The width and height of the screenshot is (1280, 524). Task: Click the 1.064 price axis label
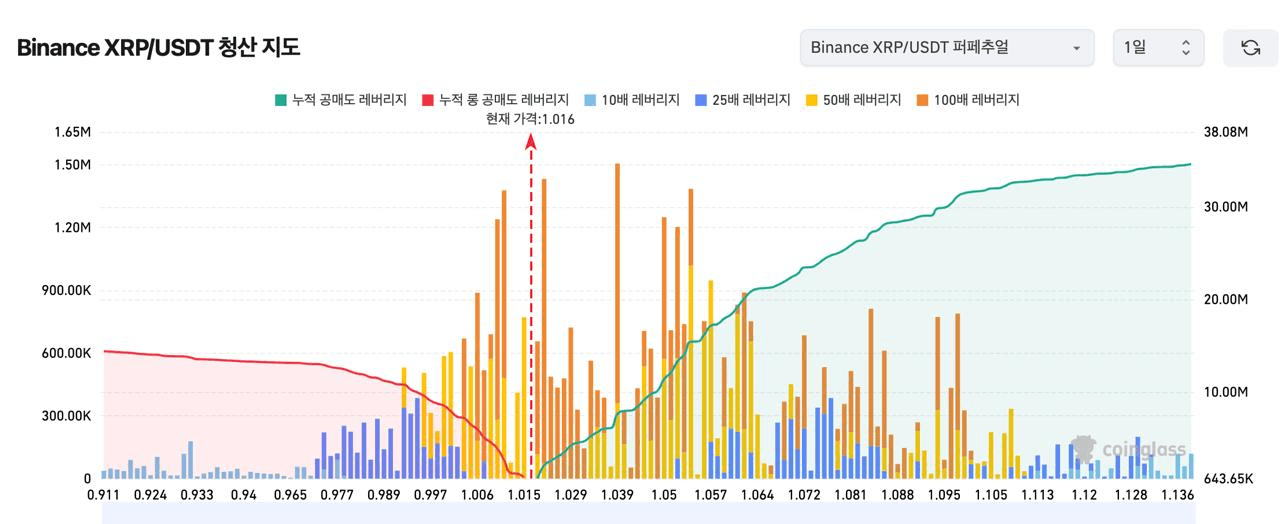pos(757,494)
